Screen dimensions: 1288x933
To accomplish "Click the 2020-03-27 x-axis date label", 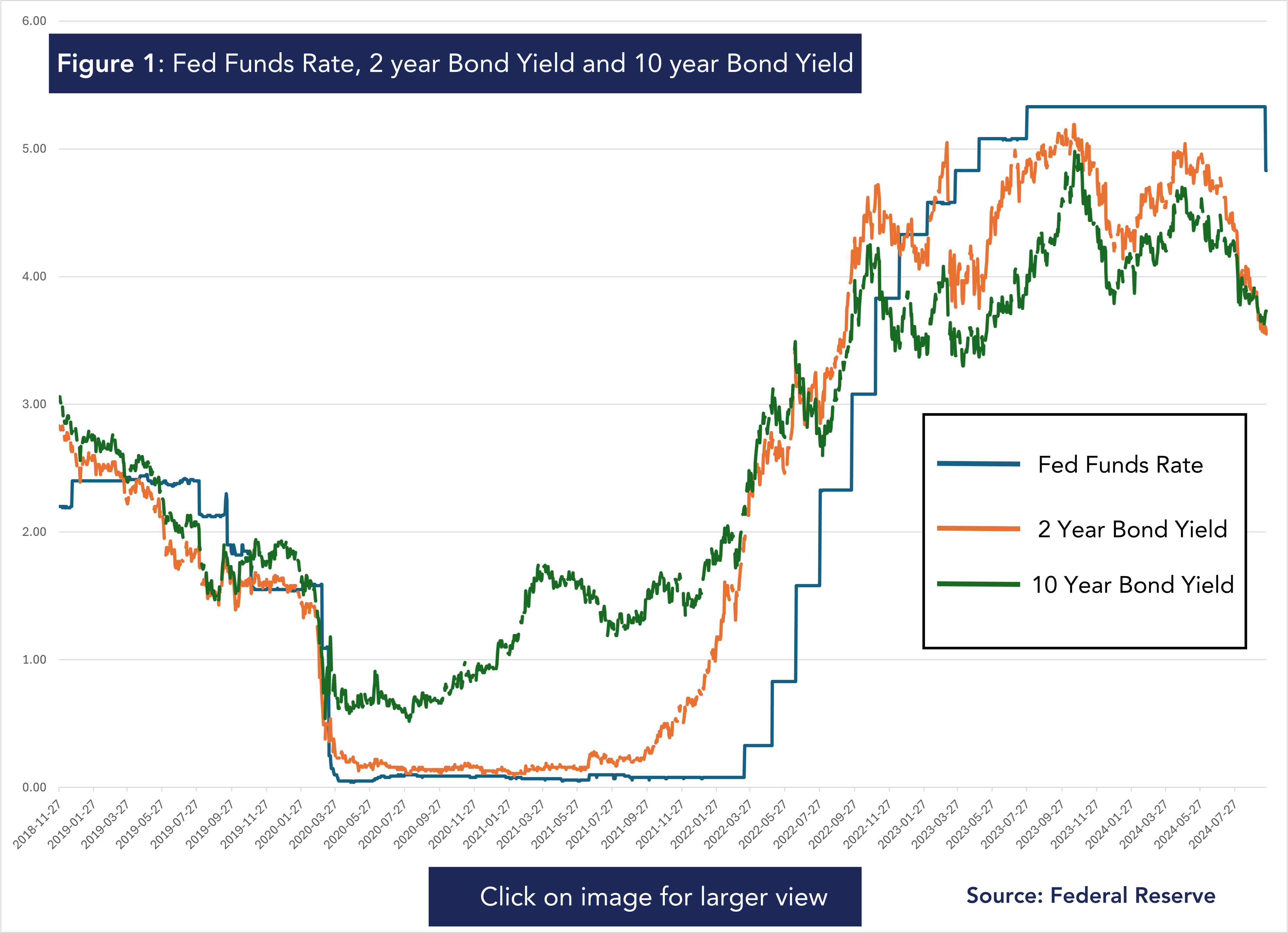I will pos(313,824).
